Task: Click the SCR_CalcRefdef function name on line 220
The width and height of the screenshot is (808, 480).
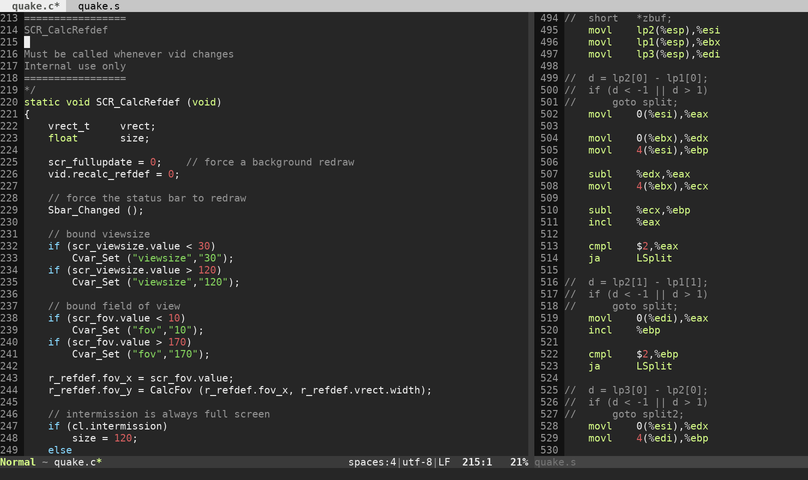Action: tap(138, 102)
